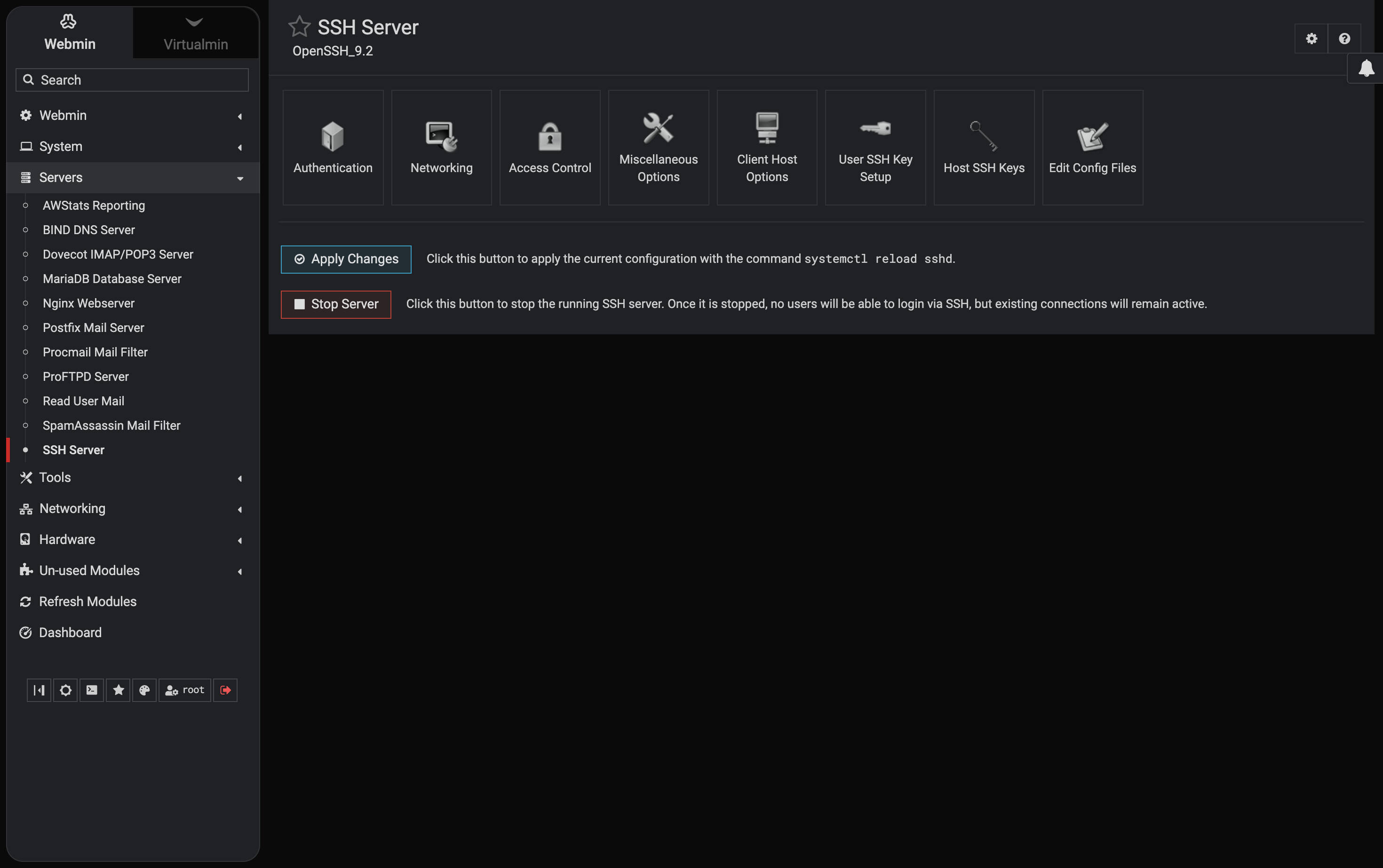Open the Access Control lock icon
This screenshot has width=1383, height=868.
tap(549, 137)
